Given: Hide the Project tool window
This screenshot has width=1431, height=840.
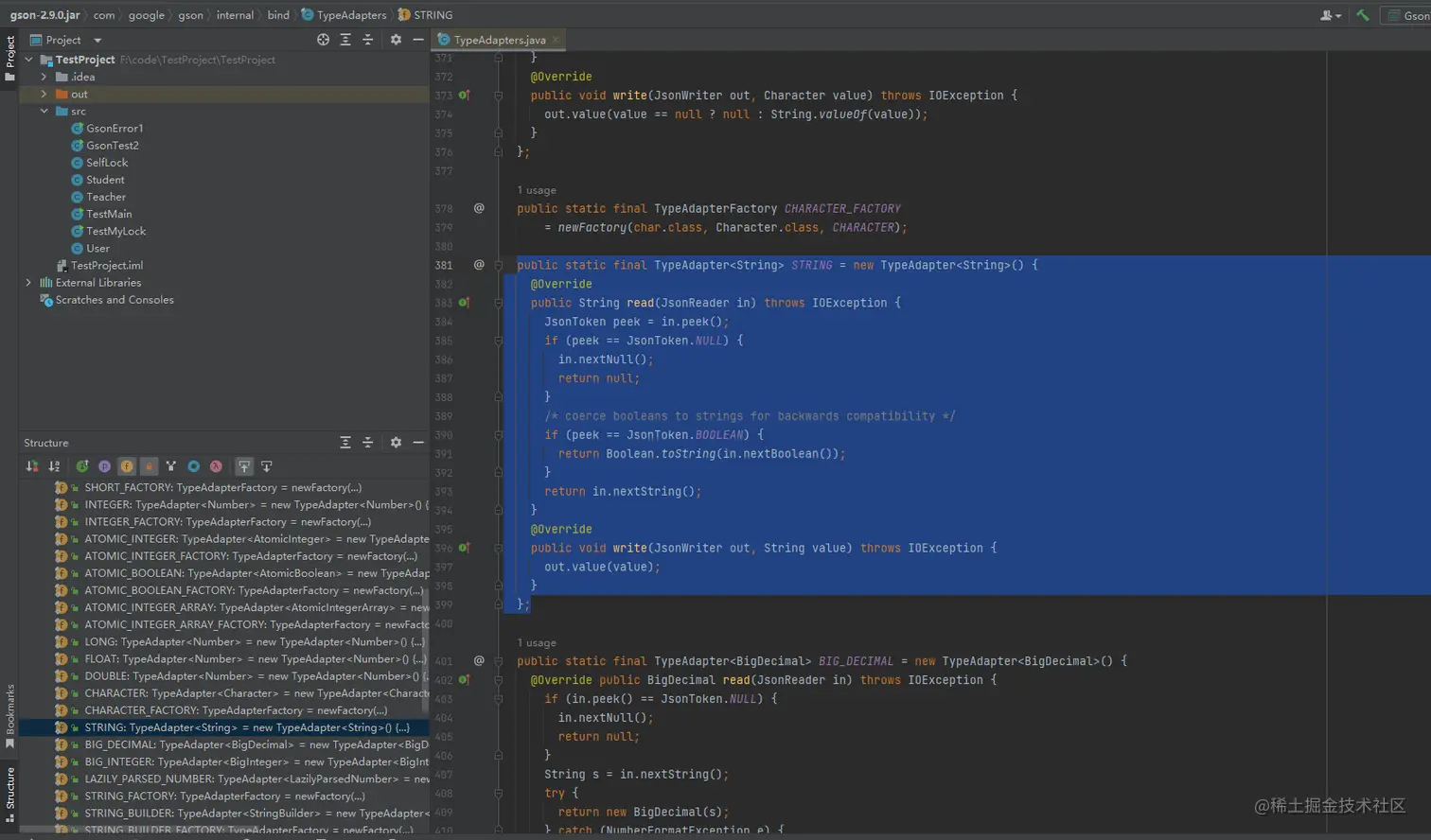Looking at the screenshot, I should [x=418, y=40].
